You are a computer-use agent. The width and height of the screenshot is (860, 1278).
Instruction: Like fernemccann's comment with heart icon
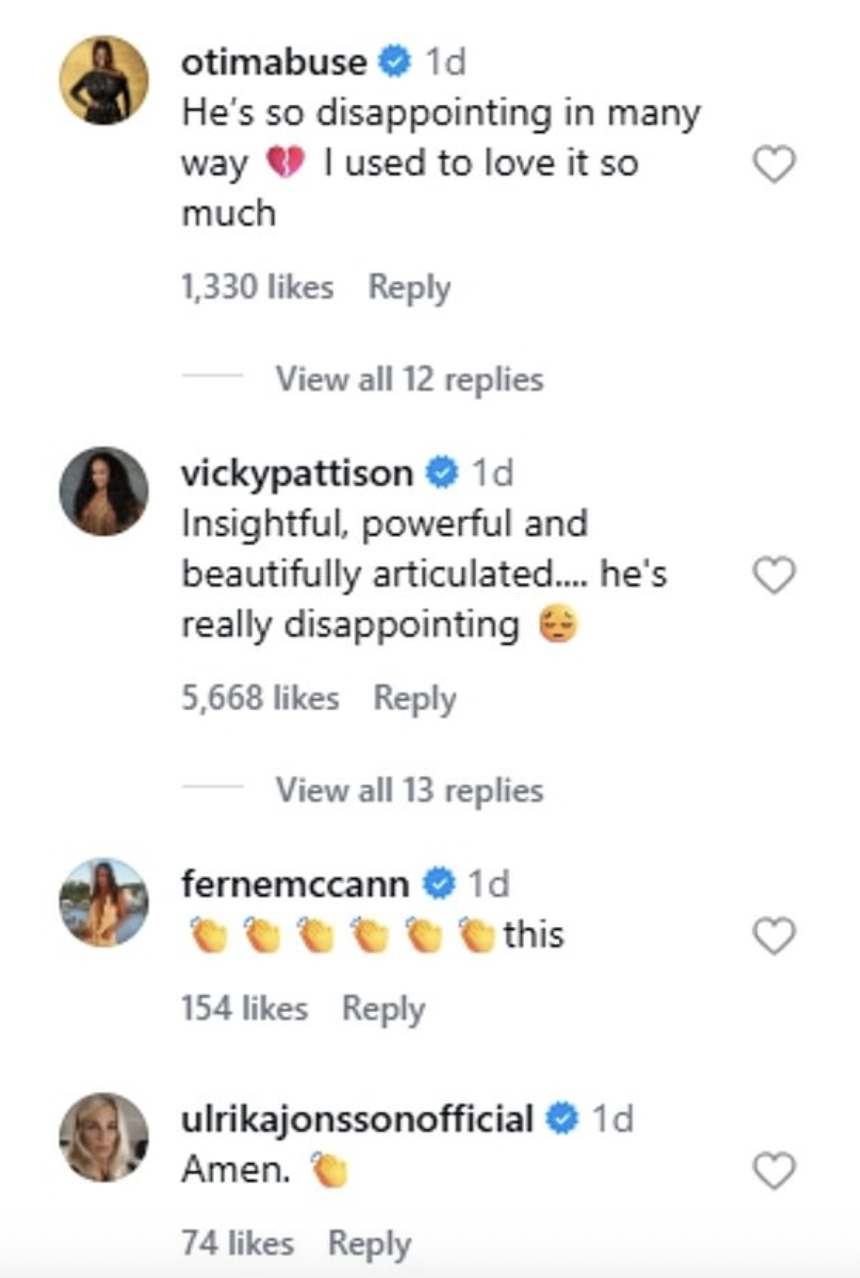click(773, 936)
